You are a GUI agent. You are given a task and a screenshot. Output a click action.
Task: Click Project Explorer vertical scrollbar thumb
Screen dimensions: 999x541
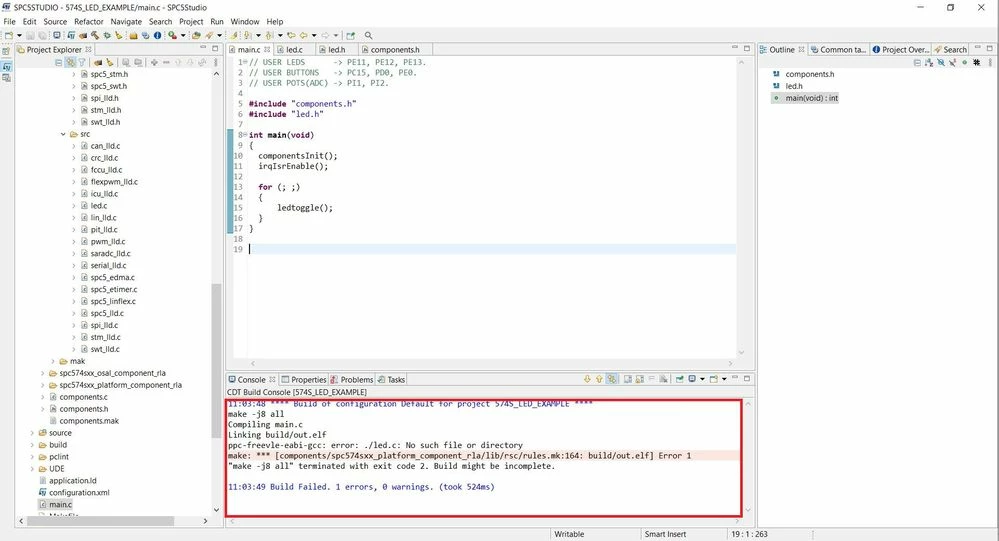(x=216, y=360)
